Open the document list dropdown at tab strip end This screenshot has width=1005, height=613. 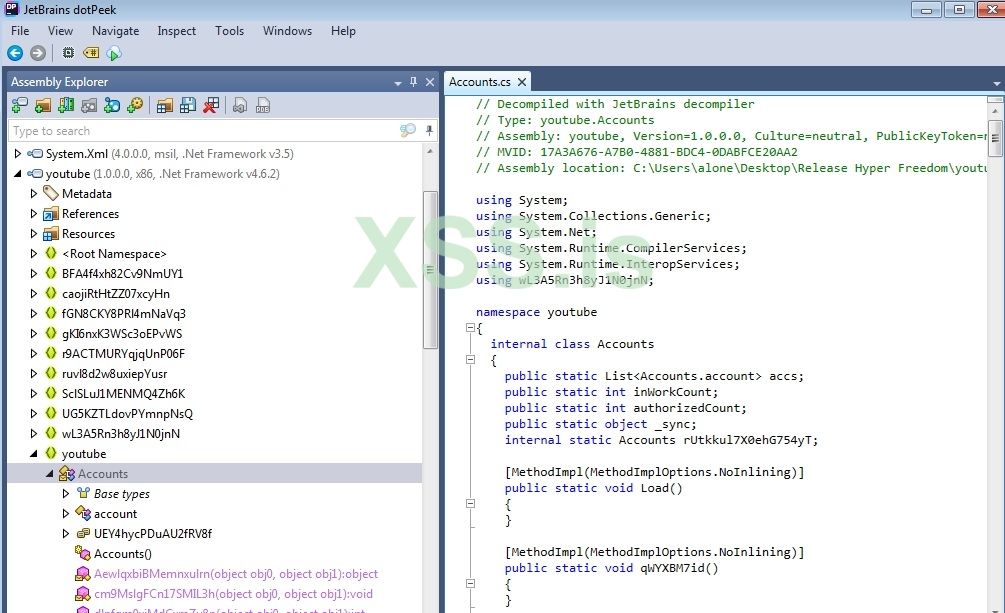pos(996,83)
